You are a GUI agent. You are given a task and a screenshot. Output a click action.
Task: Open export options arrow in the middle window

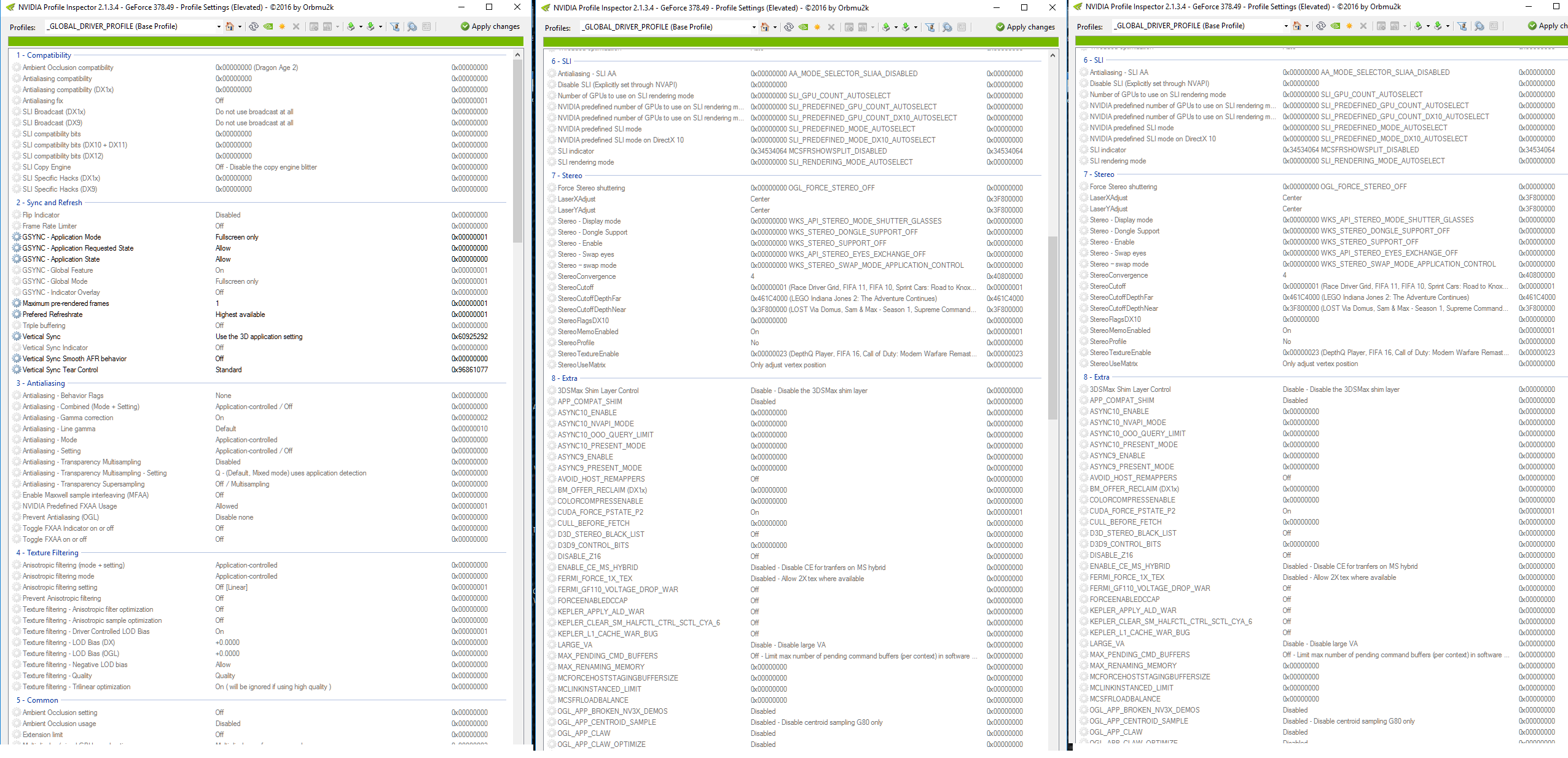click(x=896, y=27)
